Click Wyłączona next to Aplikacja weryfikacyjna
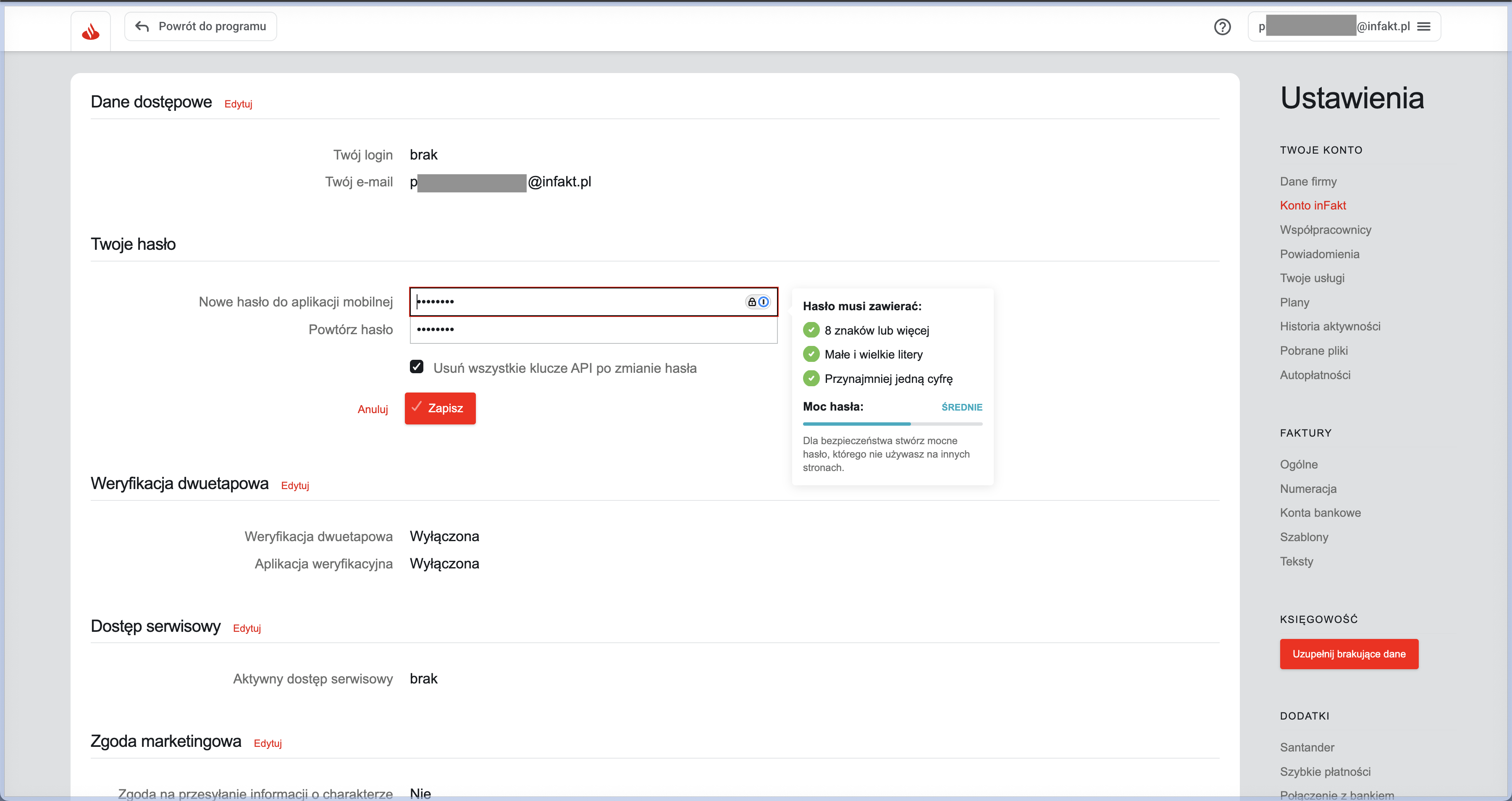The width and height of the screenshot is (1512, 801). [x=444, y=564]
